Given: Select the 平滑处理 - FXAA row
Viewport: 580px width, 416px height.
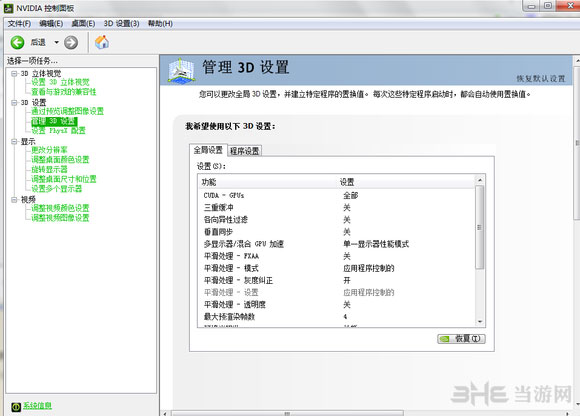Looking at the screenshot, I should pos(337,256).
